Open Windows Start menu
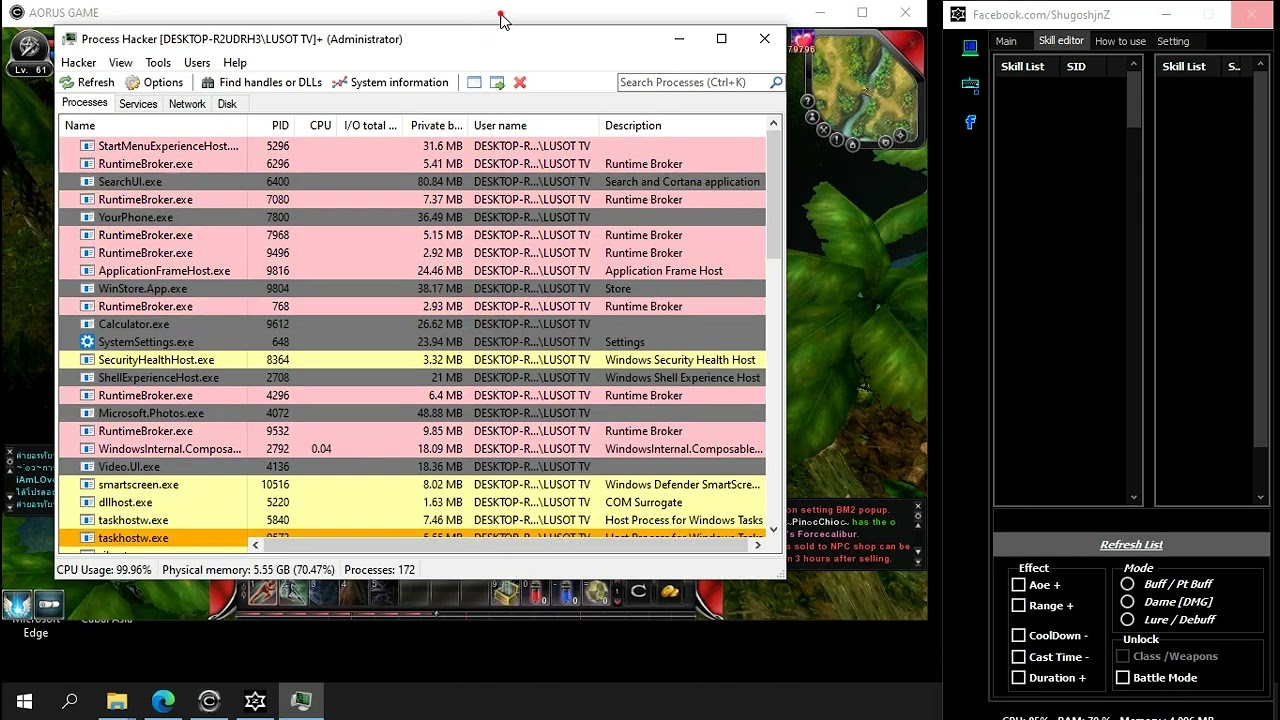This screenshot has width=1280, height=720. point(24,701)
